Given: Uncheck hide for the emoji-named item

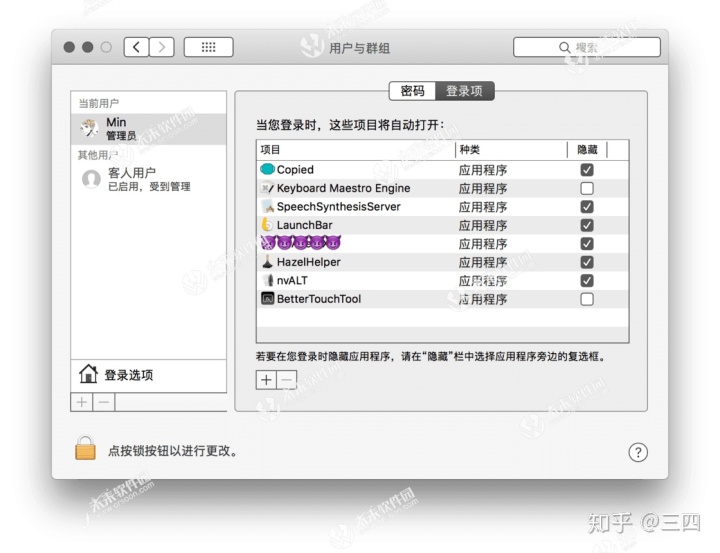Looking at the screenshot, I should pyautogui.click(x=587, y=243).
